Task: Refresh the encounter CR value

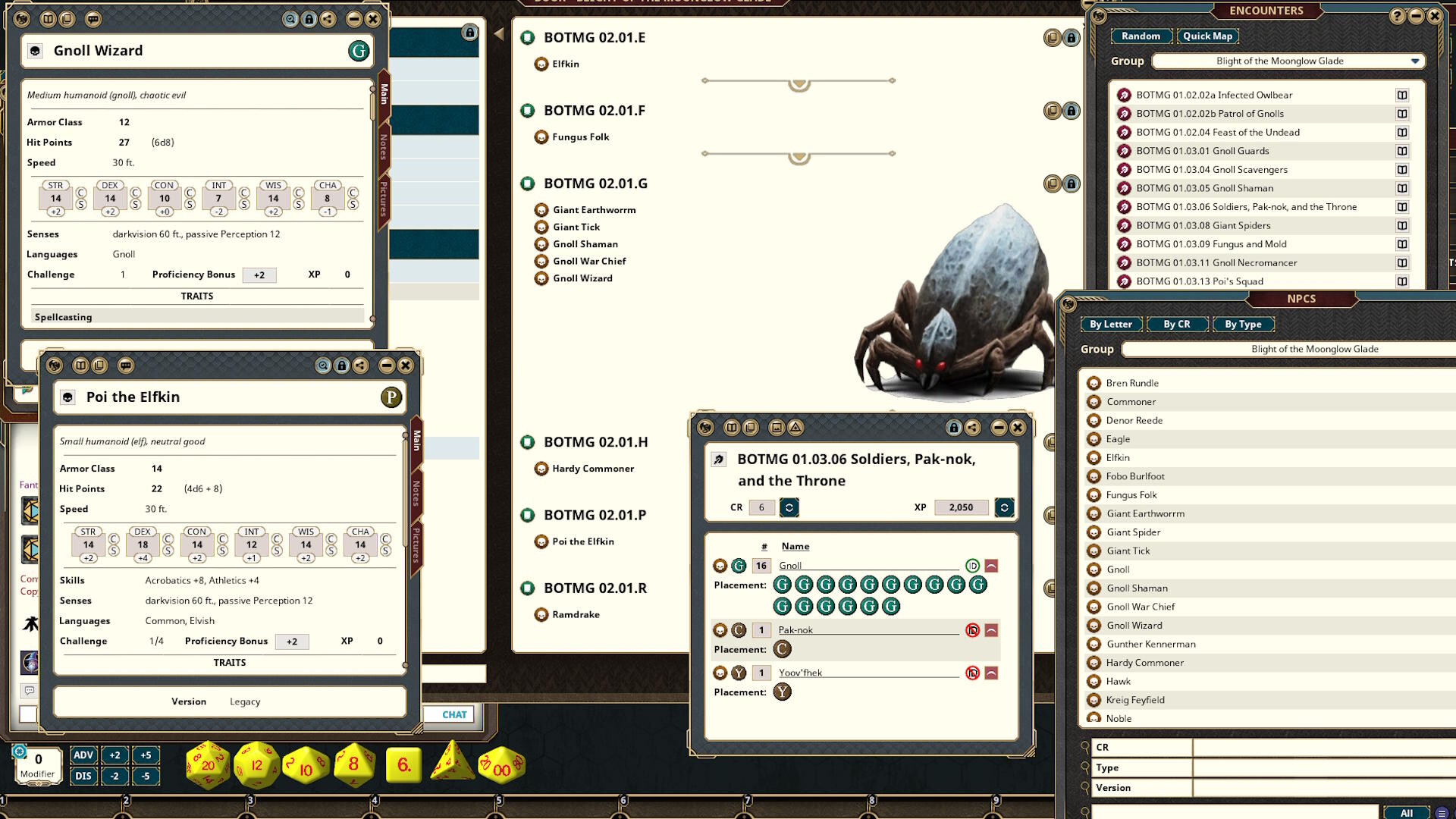Action: (x=789, y=507)
